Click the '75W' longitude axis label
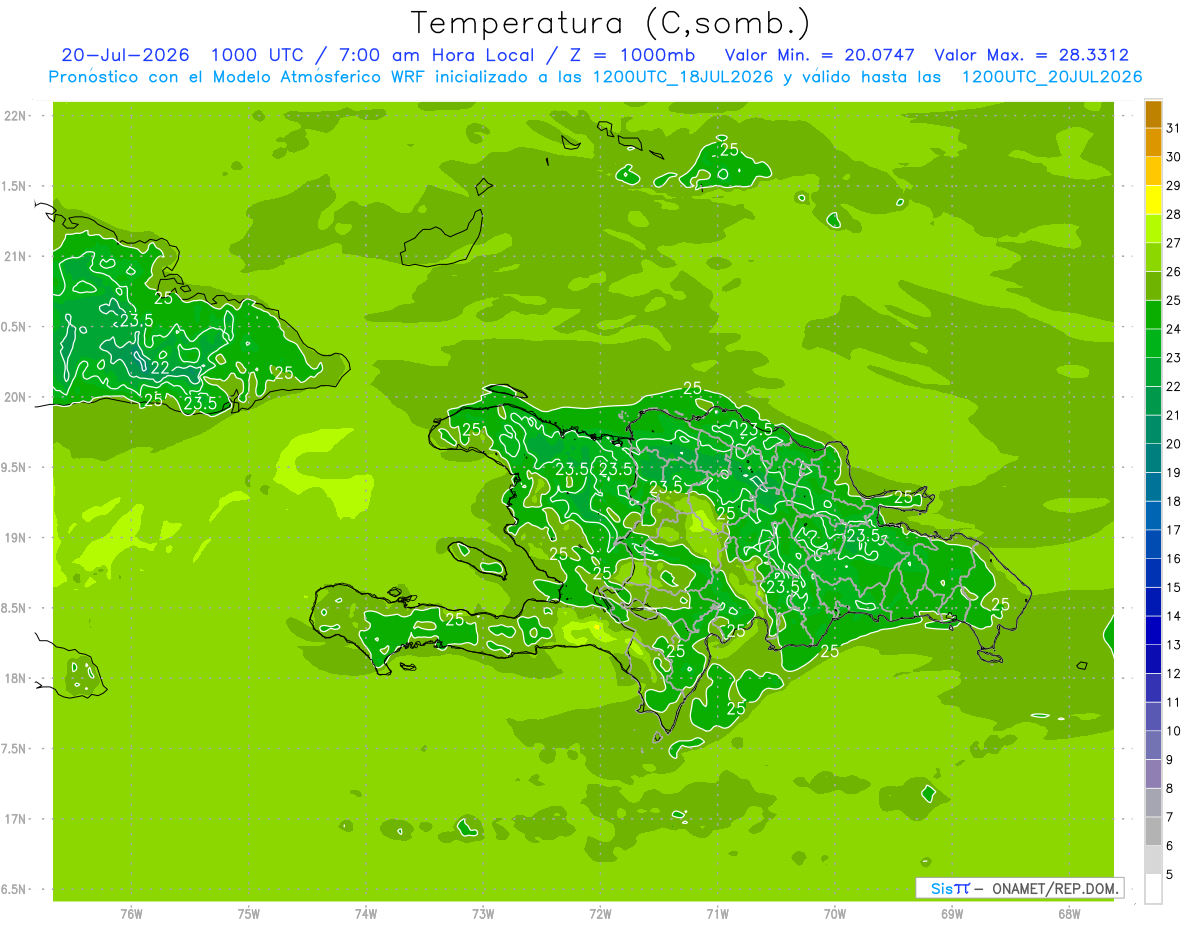 click(249, 914)
